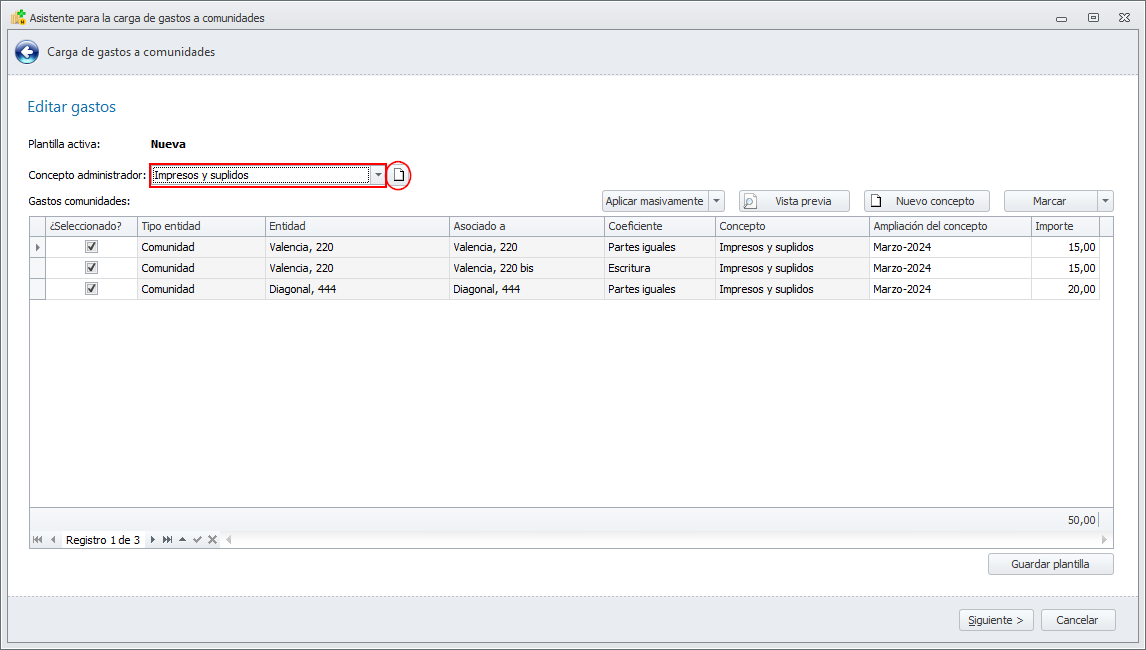The height and width of the screenshot is (650, 1146).
Task: Sort by Ampliación del concepto header
Action: [950, 227]
